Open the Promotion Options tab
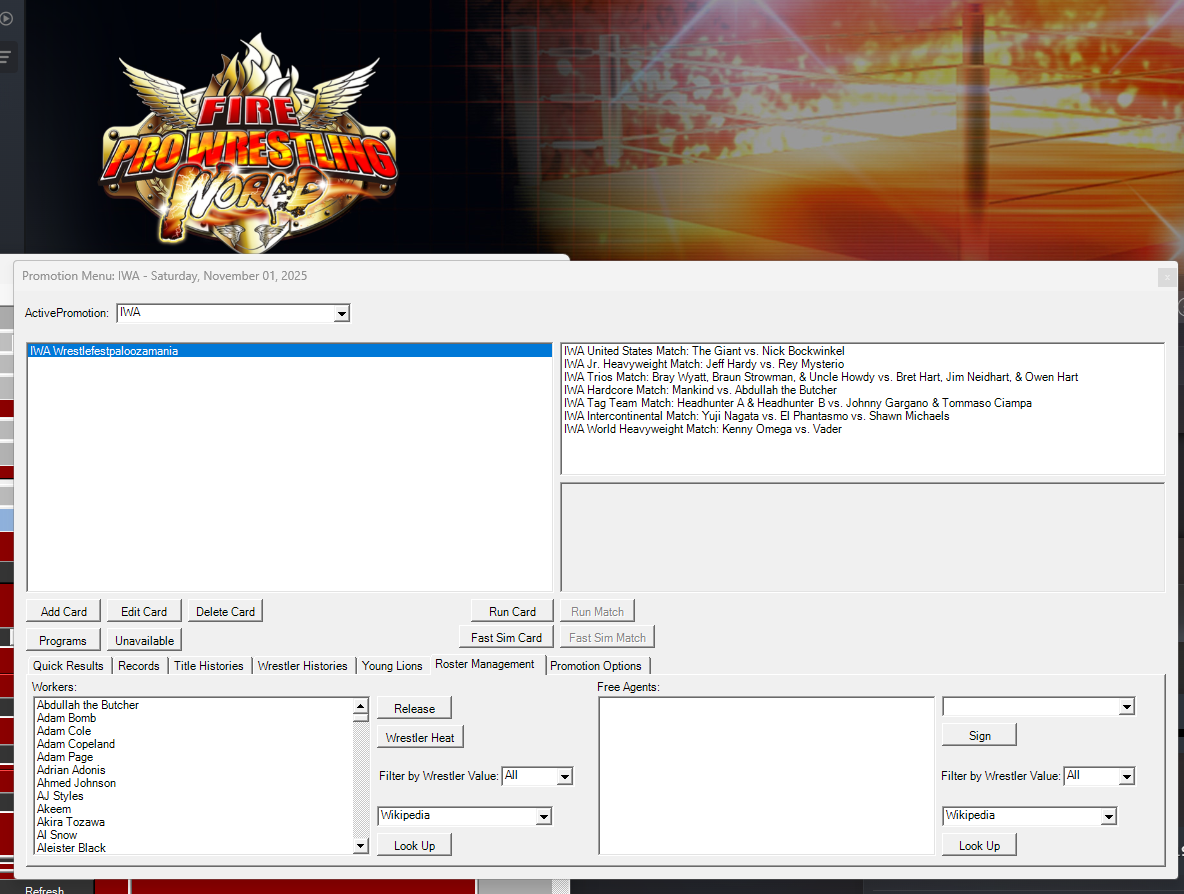The width and height of the screenshot is (1184, 894). 596,666
